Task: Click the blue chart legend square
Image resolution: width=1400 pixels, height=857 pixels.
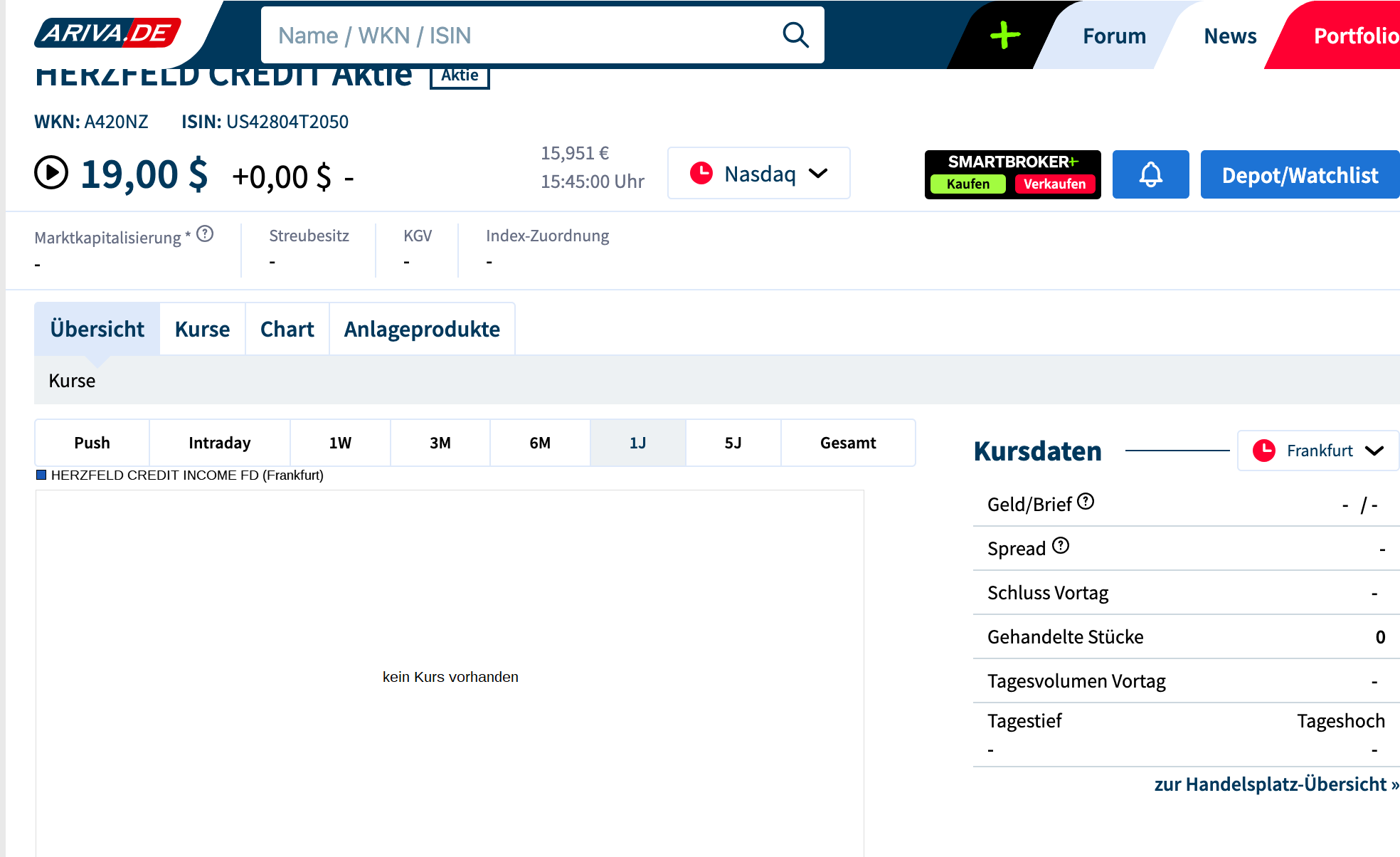Action: click(41, 475)
